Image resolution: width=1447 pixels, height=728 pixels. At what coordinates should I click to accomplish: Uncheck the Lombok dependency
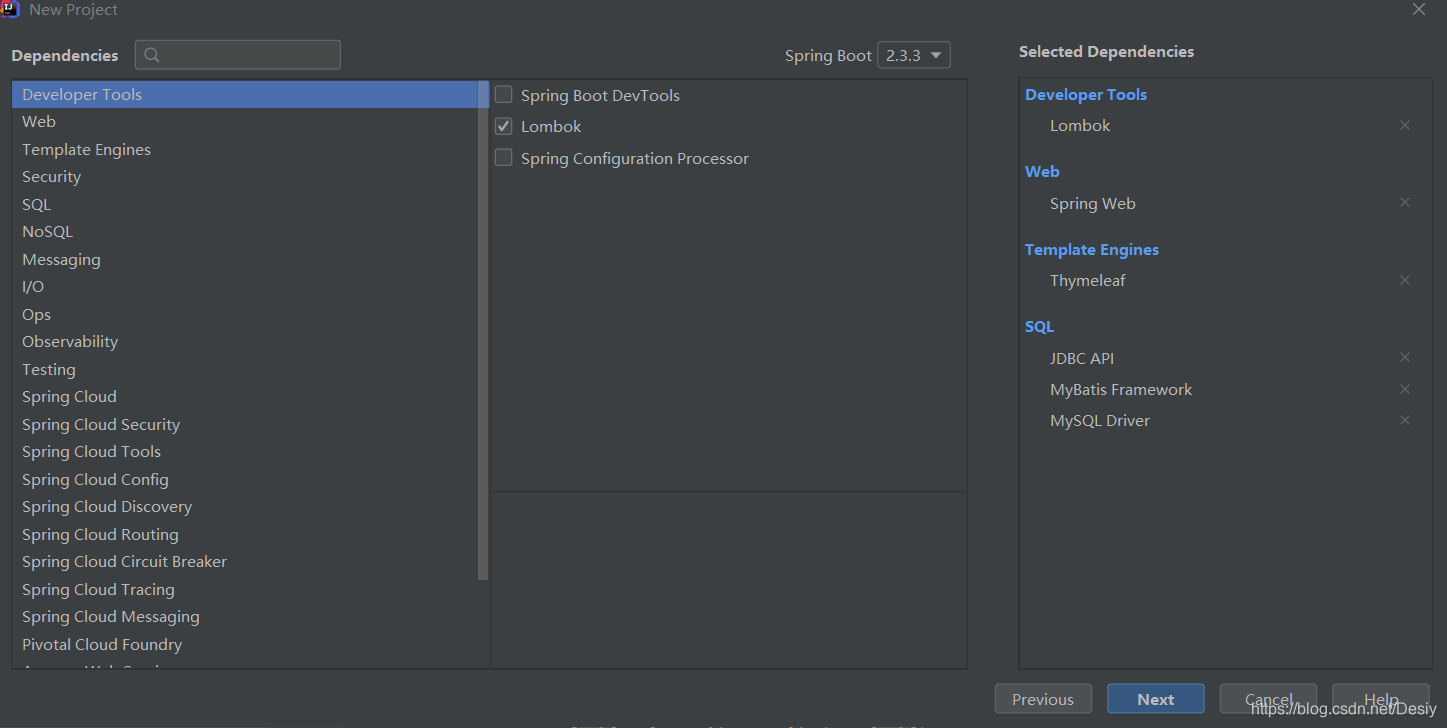tap(504, 126)
